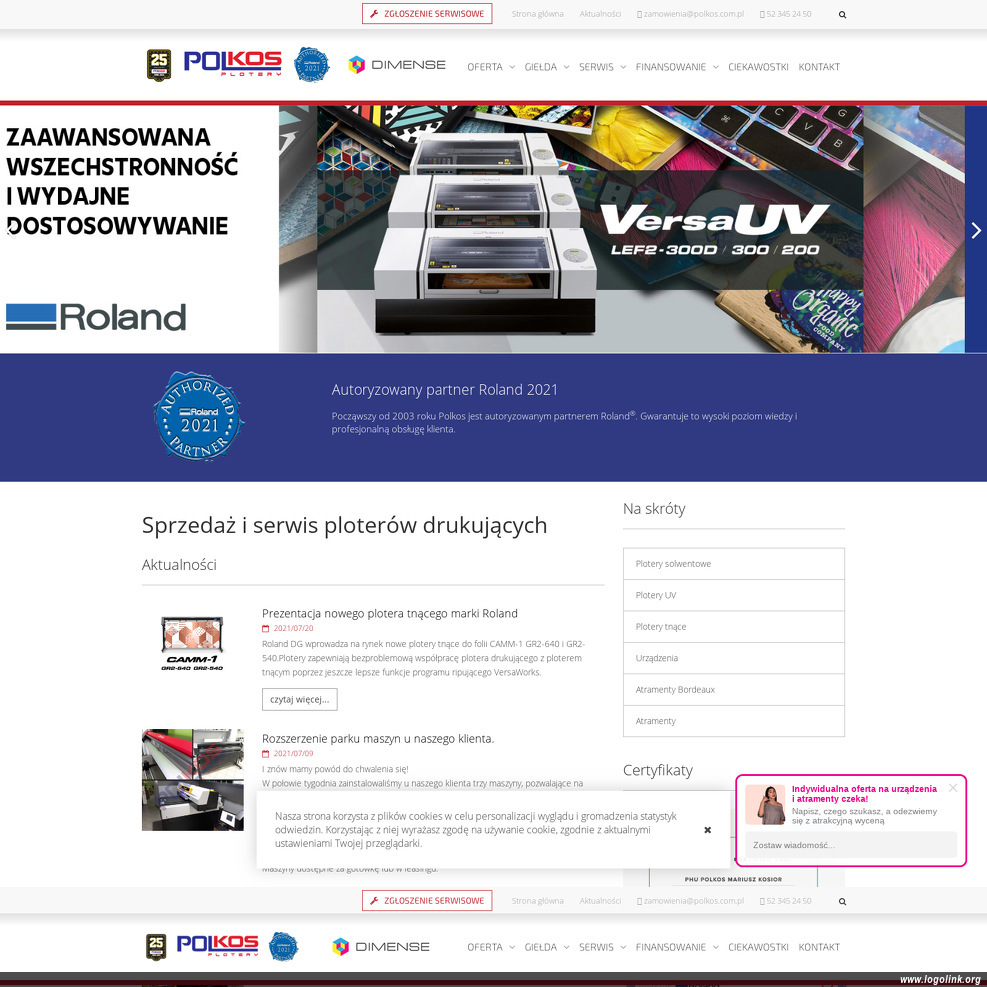Expand the GIEŁDA menu dropdown in the upper header

(547, 67)
